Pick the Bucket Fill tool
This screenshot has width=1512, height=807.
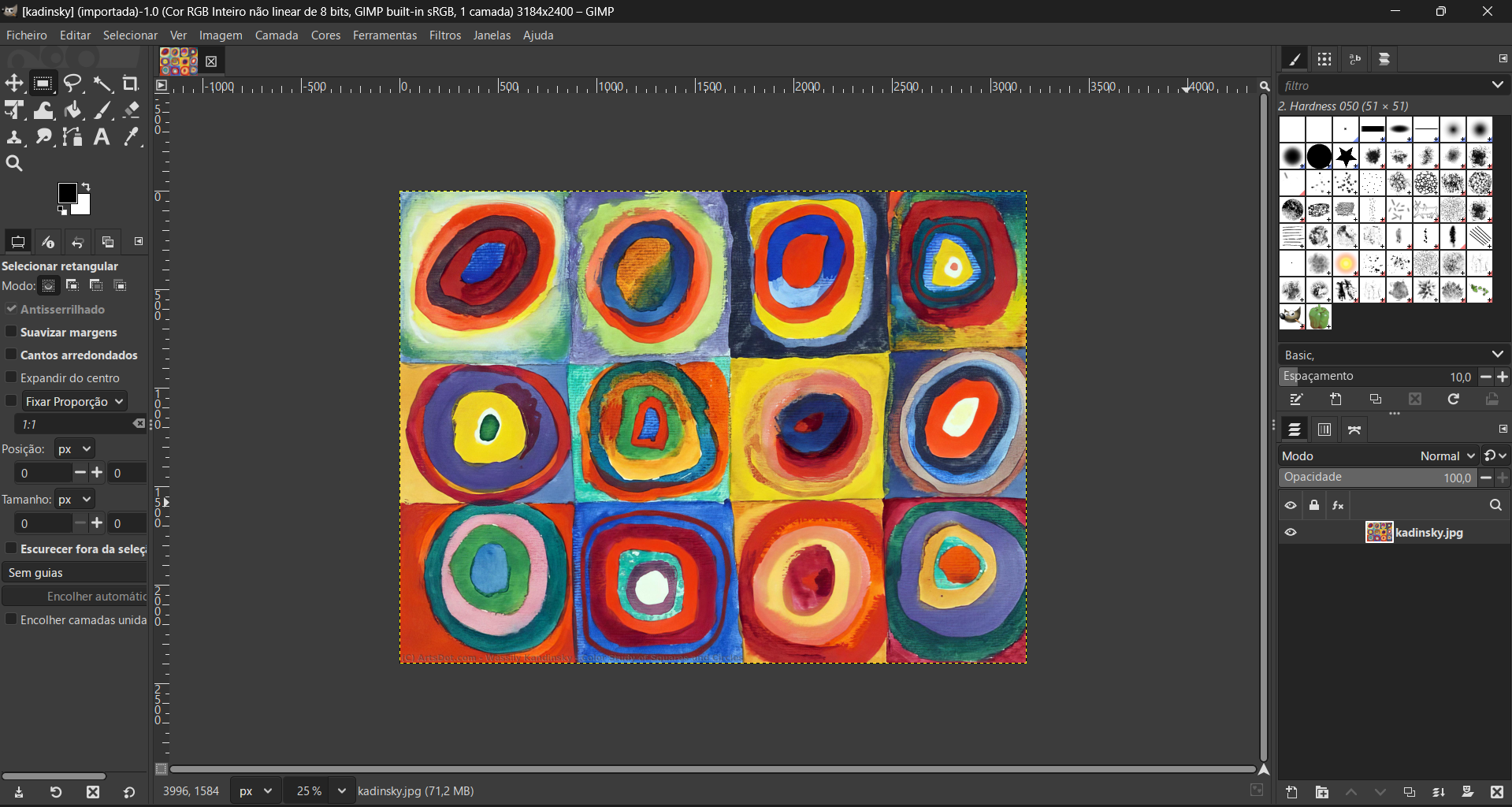[x=73, y=110]
